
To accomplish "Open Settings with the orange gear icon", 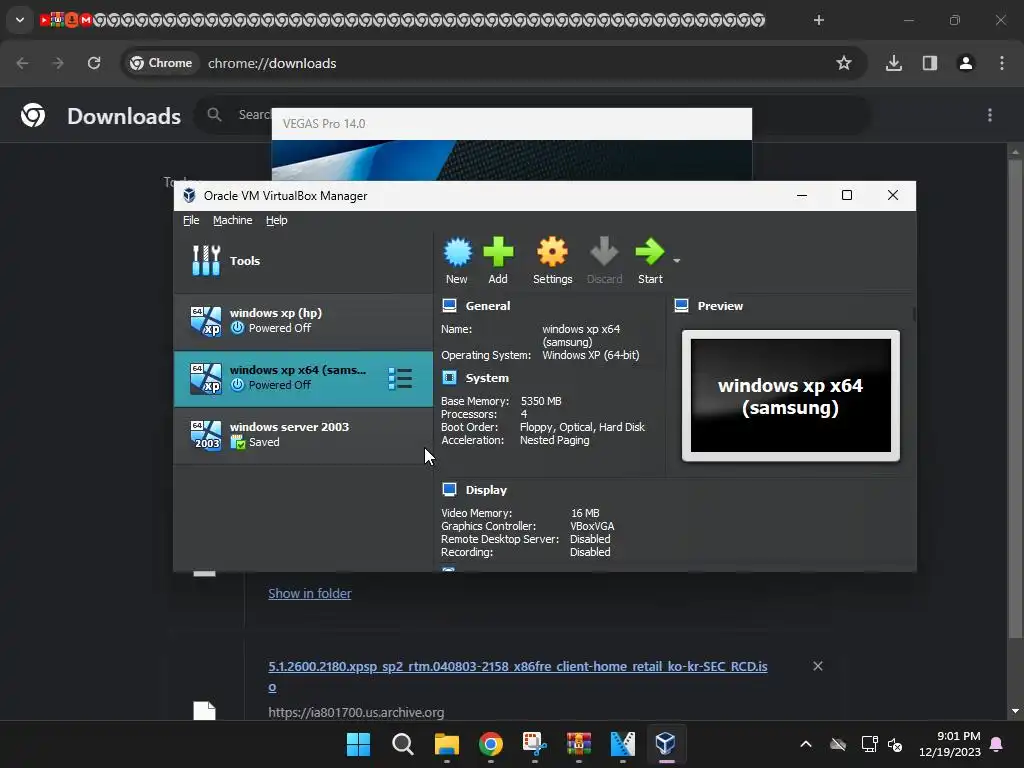I will point(552,252).
